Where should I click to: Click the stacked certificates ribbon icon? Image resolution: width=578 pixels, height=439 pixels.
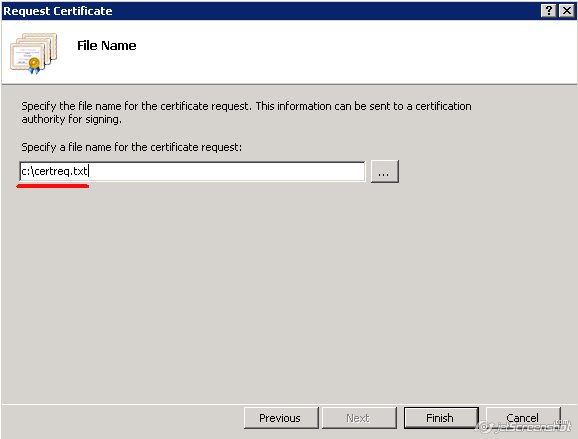[34, 53]
